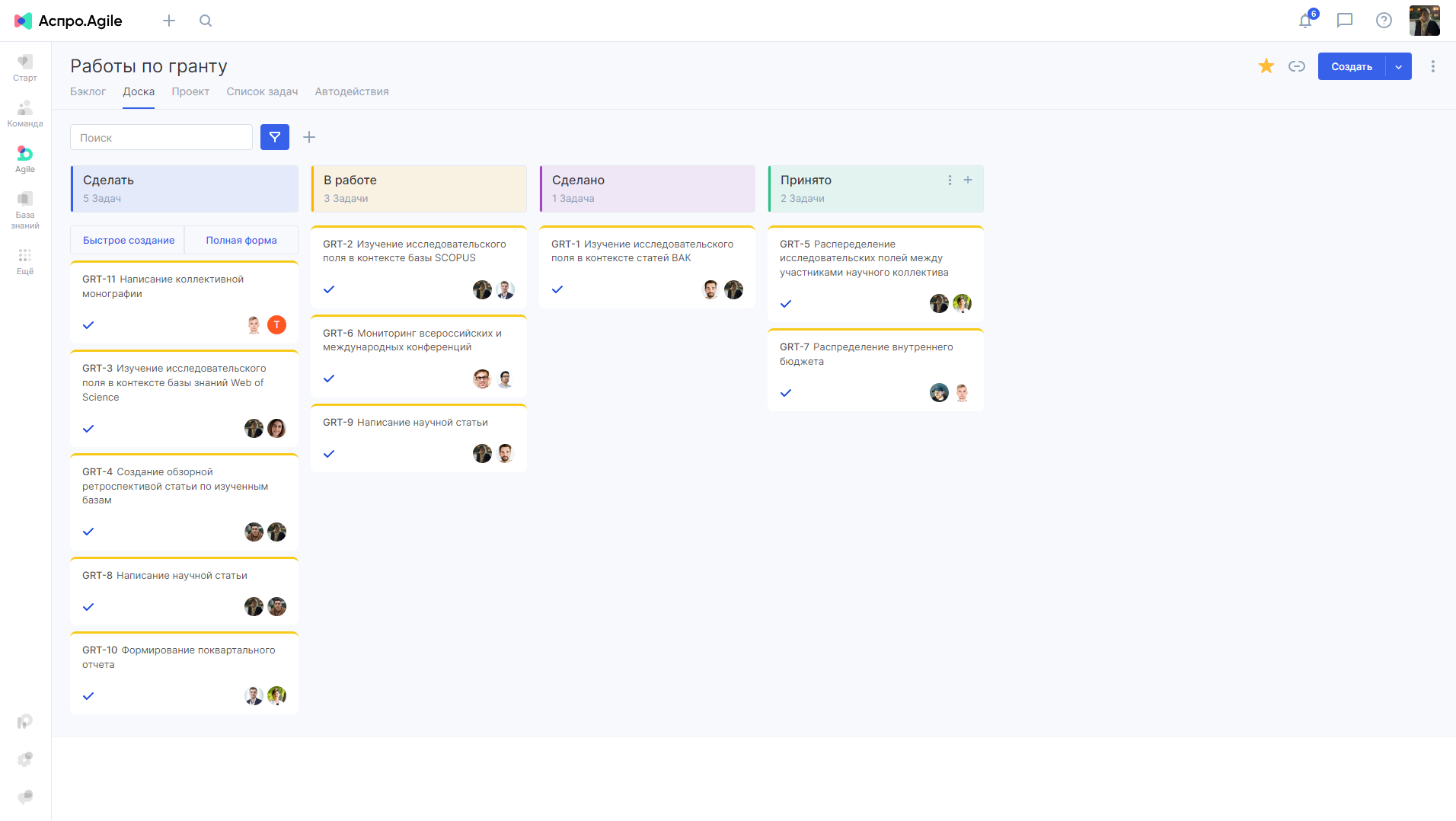Open the user profile avatar
This screenshot has width=1456, height=821.
1424,21
